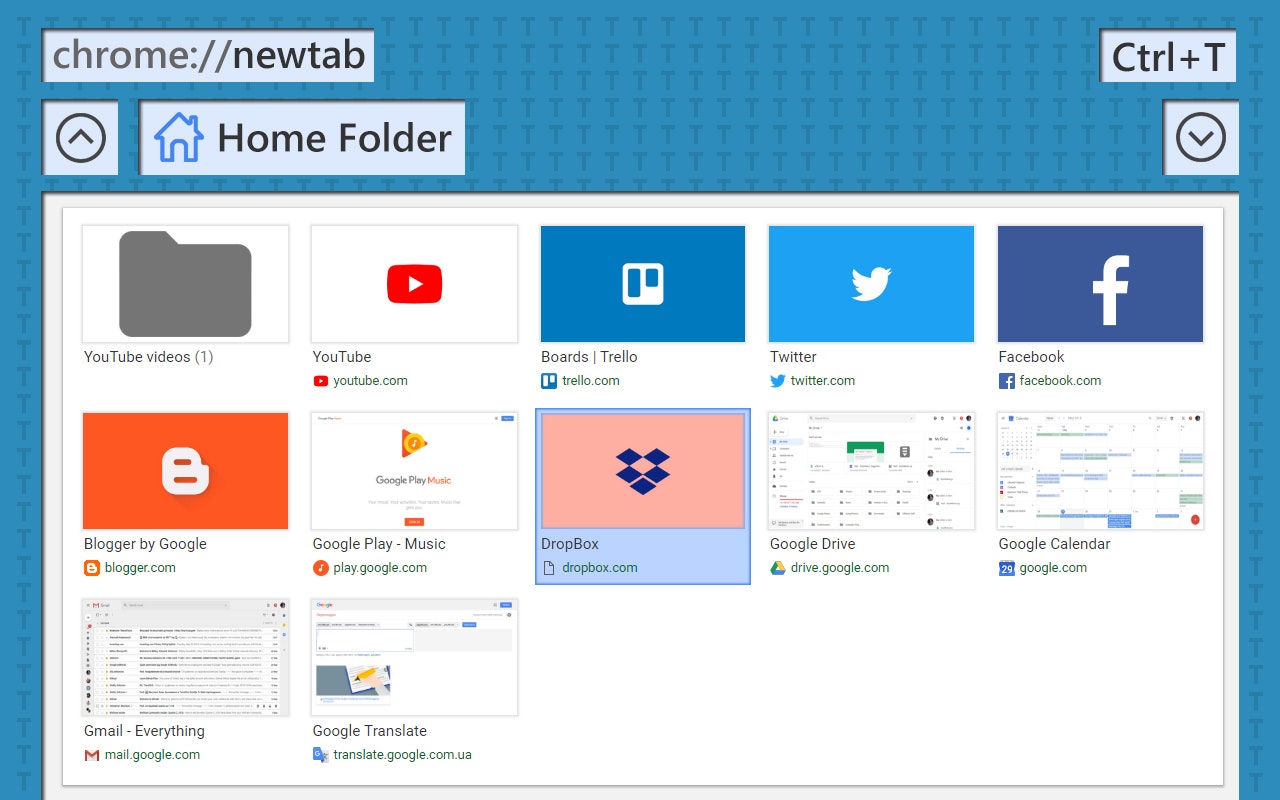This screenshot has width=1280, height=800.
Task: Open the Google Play Music thumbnail
Action: click(x=414, y=470)
